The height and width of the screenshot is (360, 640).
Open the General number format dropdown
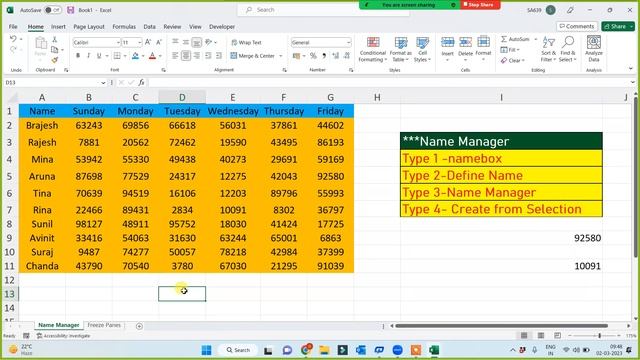(348, 42)
